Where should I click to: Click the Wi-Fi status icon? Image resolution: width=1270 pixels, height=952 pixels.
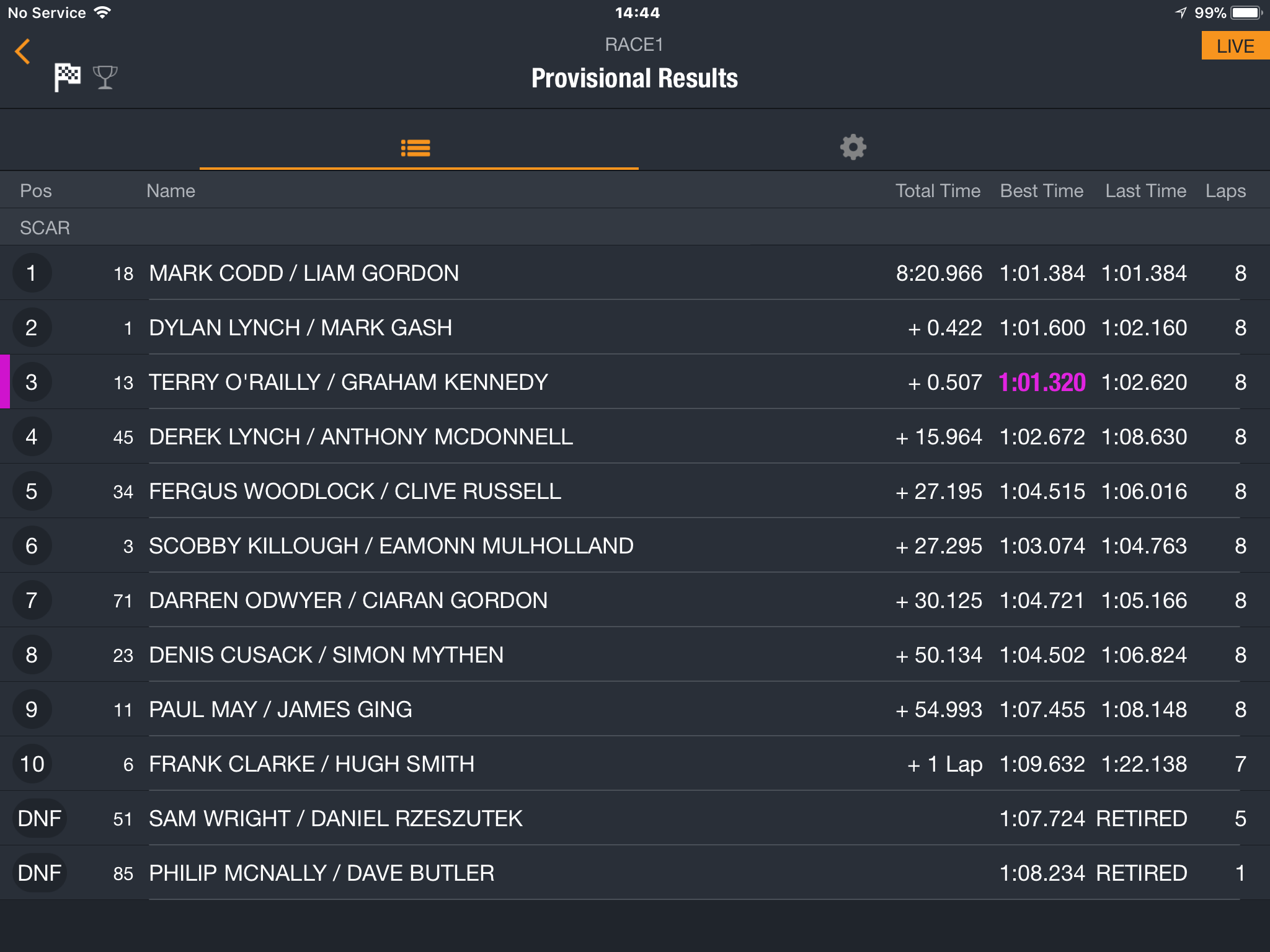click(x=102, y=12)
